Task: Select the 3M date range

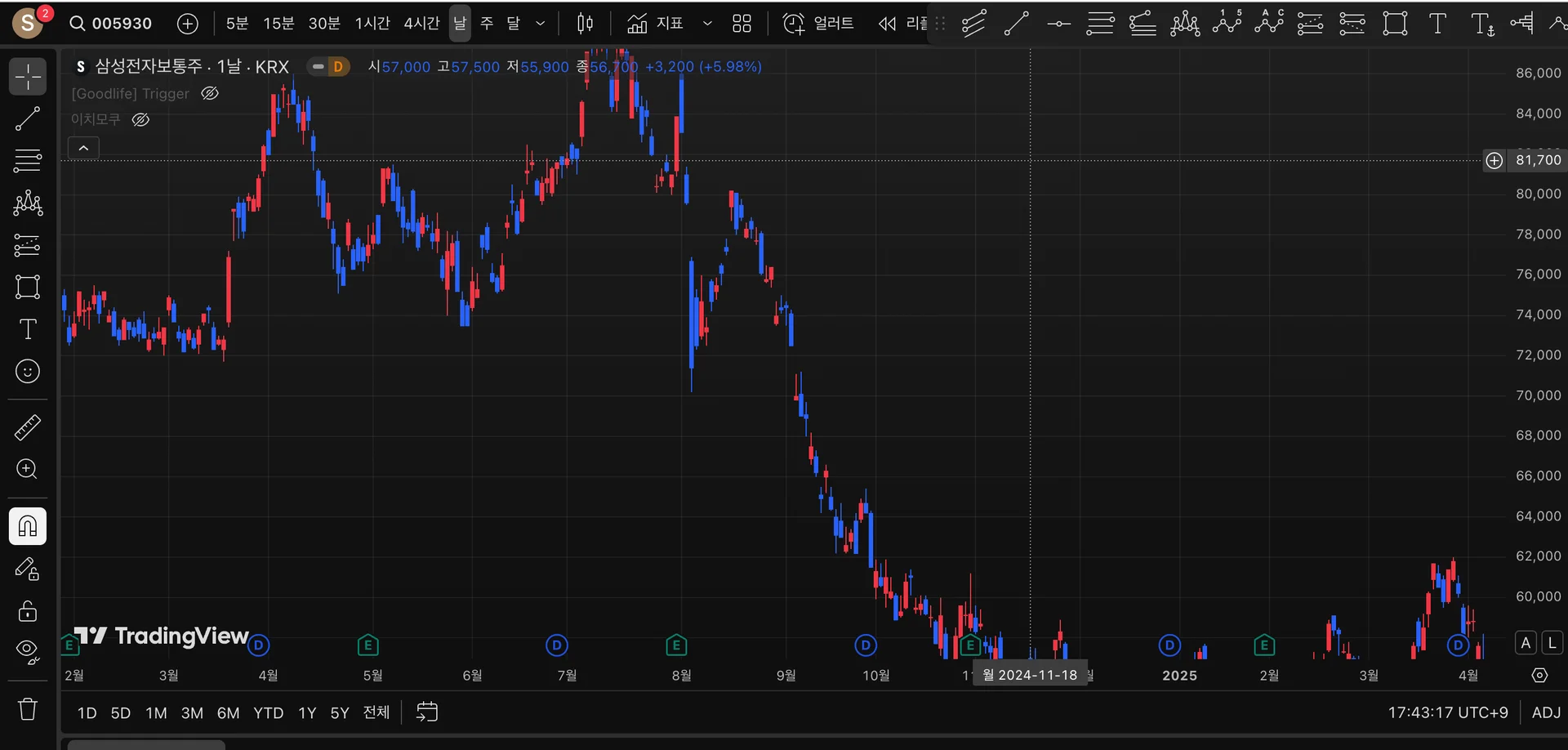Action: [192, 713]
